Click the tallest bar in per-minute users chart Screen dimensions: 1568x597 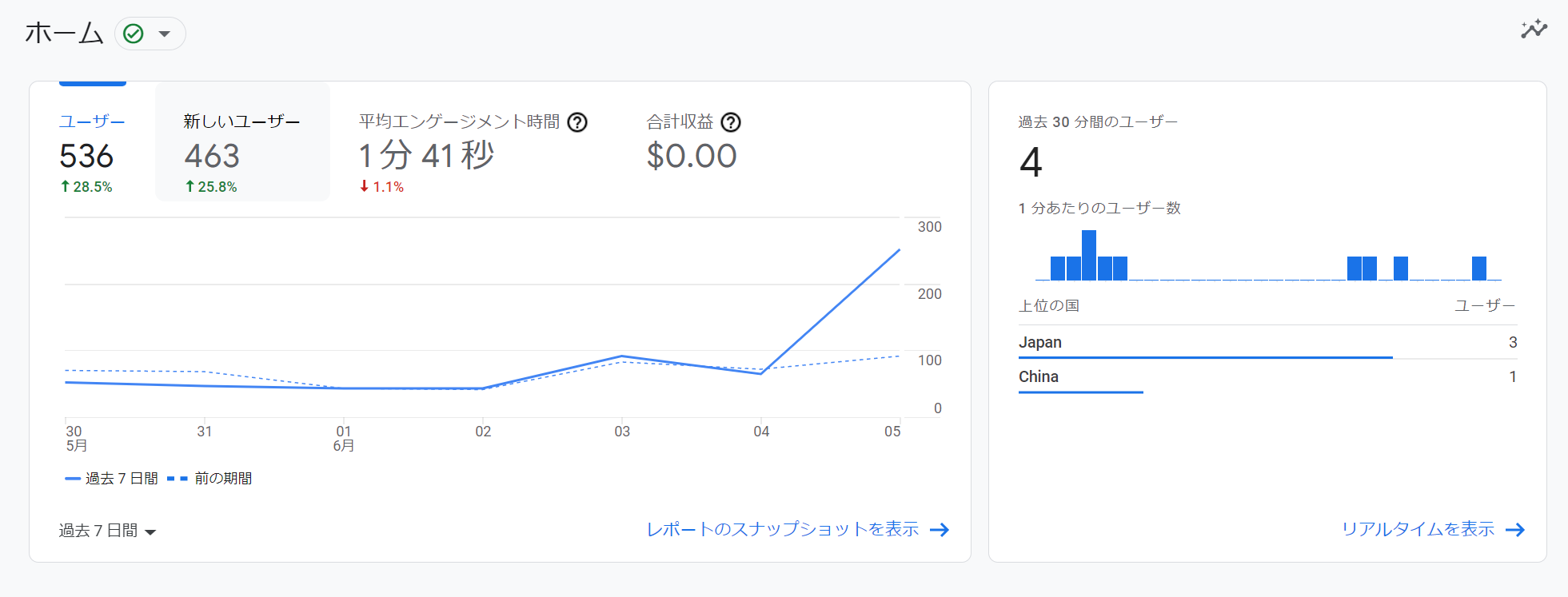pyautogui.click(x=1088, y=255)
